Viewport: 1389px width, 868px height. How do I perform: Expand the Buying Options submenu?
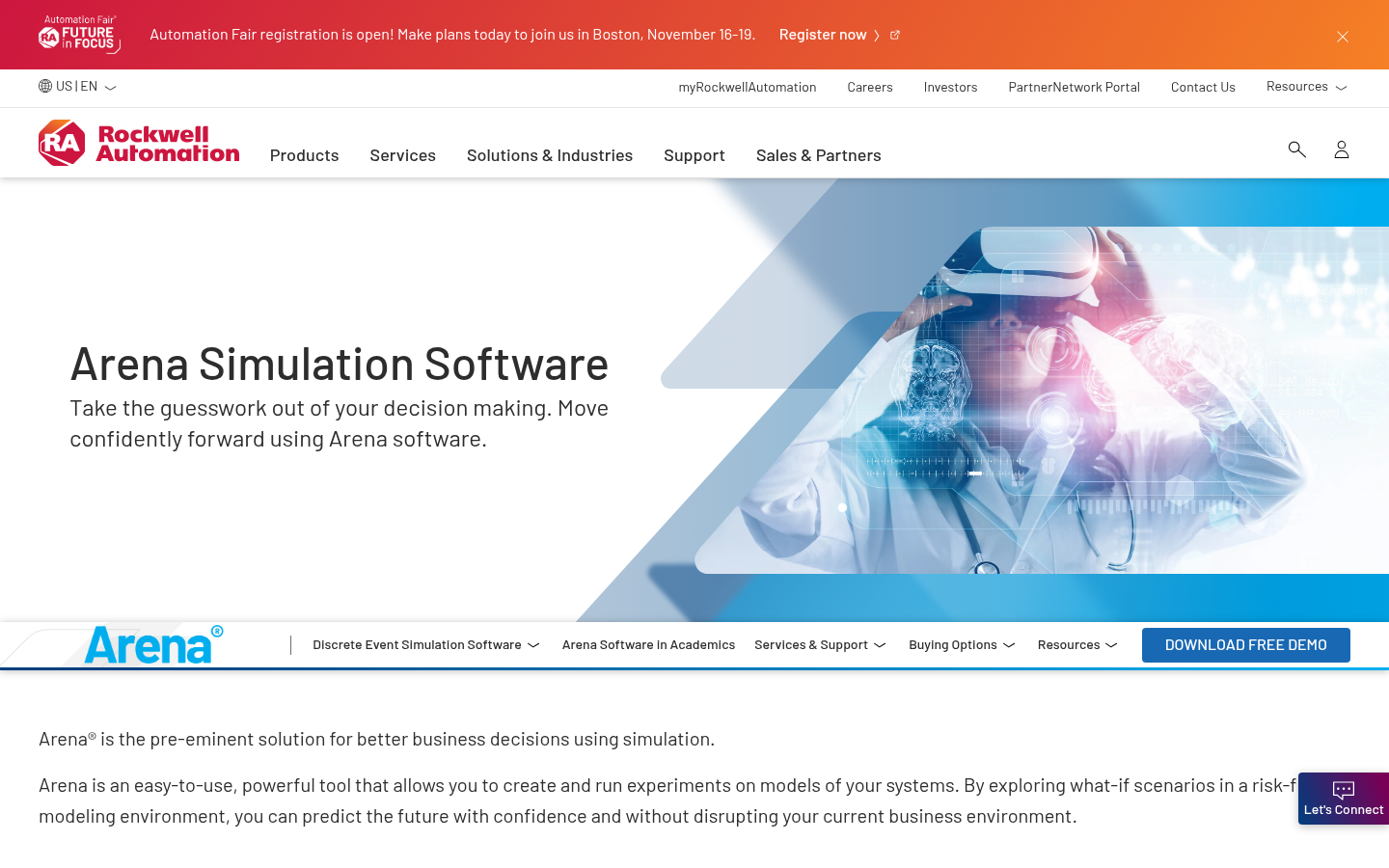(963, 645)
